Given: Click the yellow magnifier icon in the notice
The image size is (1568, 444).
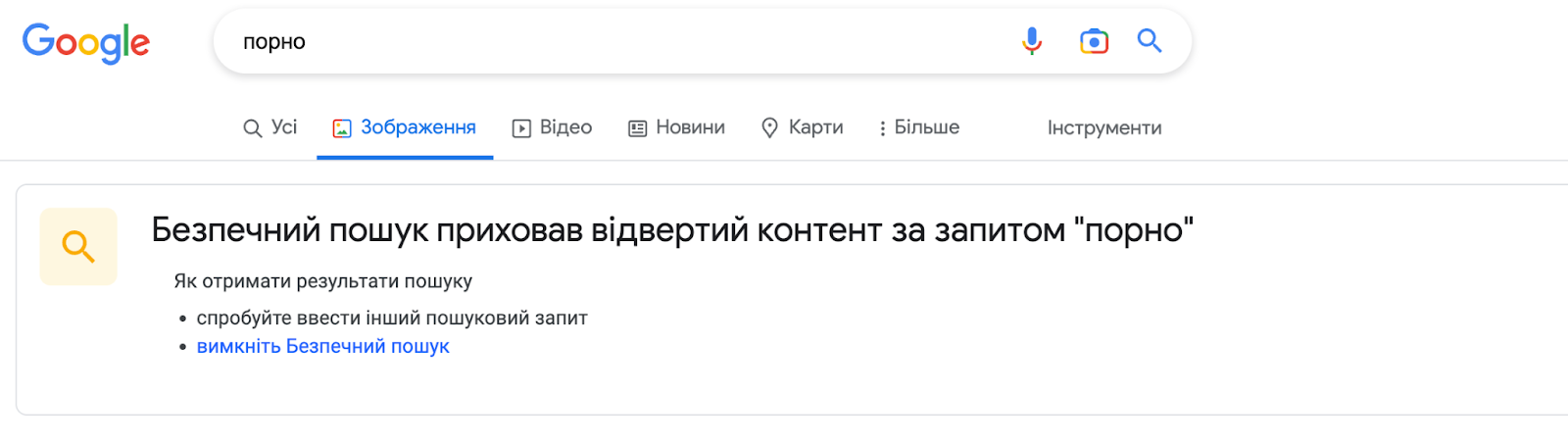Looking at the screenshot, I should (78, 246).
